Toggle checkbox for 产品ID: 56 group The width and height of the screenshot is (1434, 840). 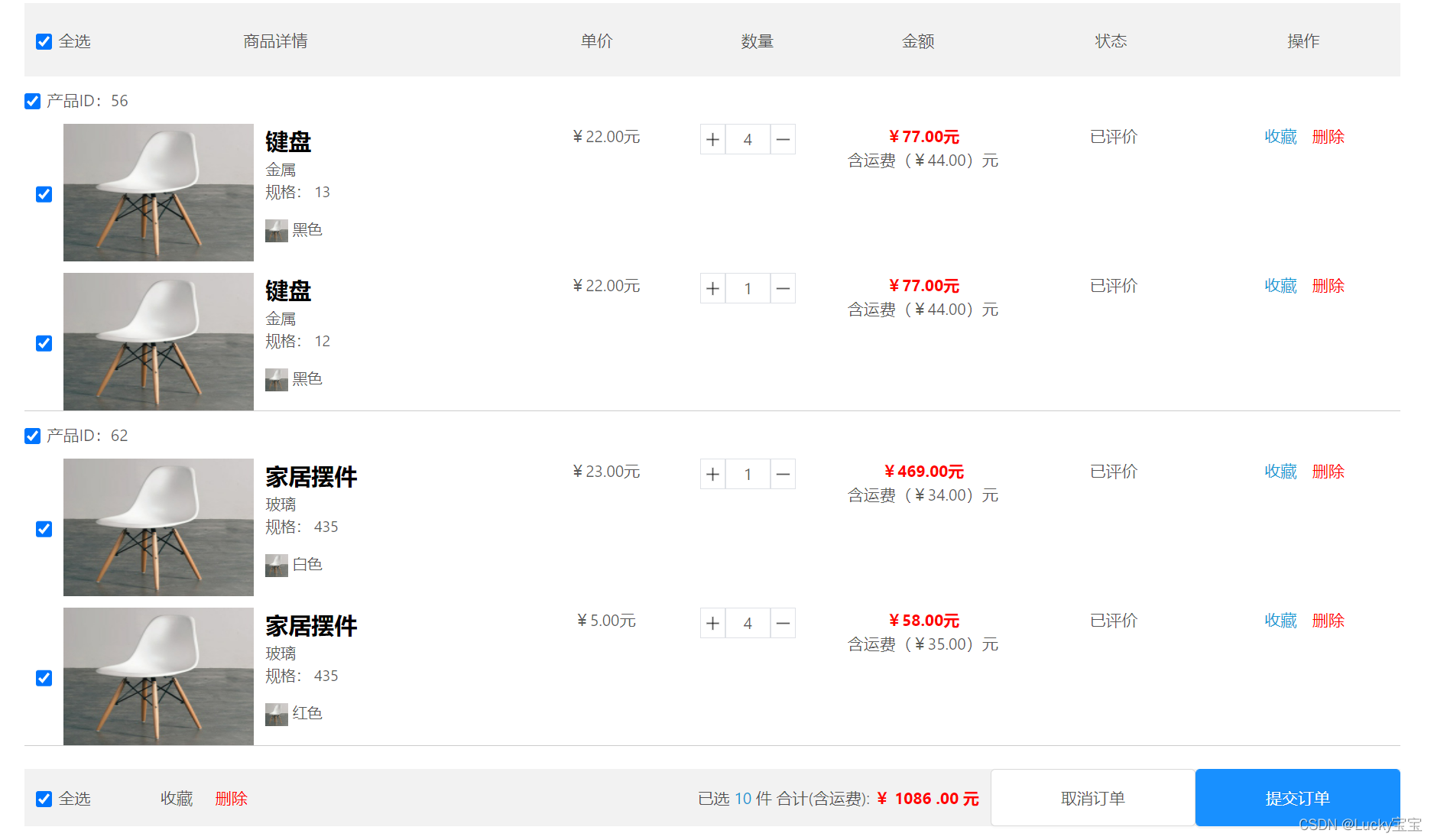point(32,101)
